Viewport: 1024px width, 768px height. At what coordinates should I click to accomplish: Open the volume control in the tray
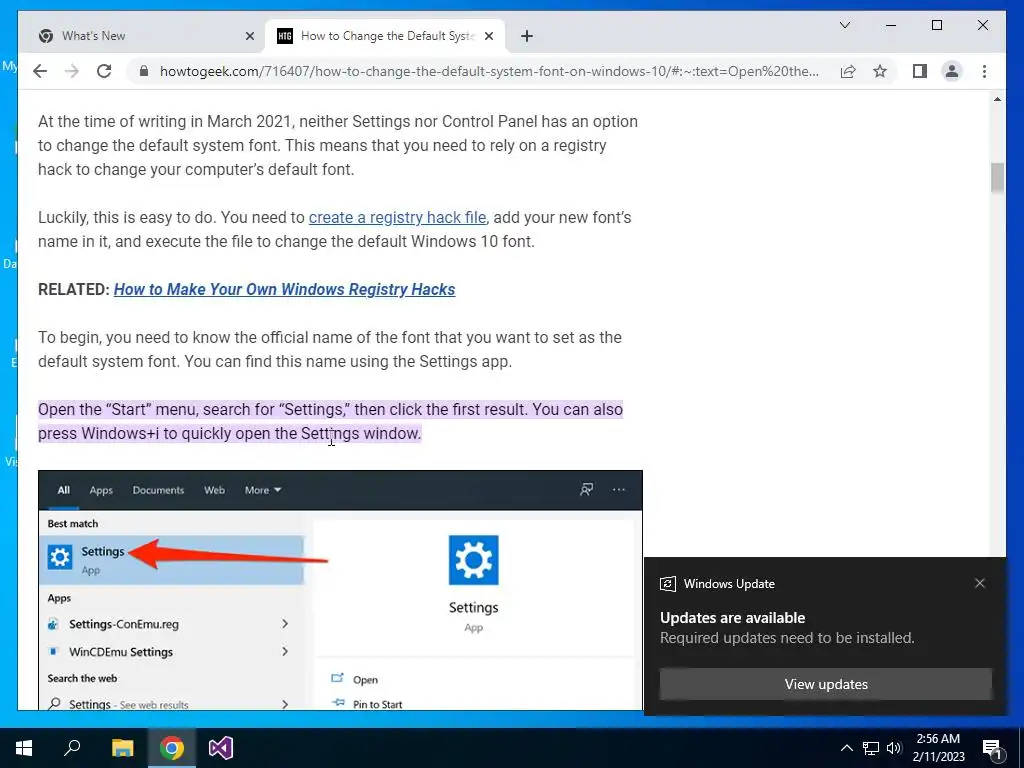point(894,748)
